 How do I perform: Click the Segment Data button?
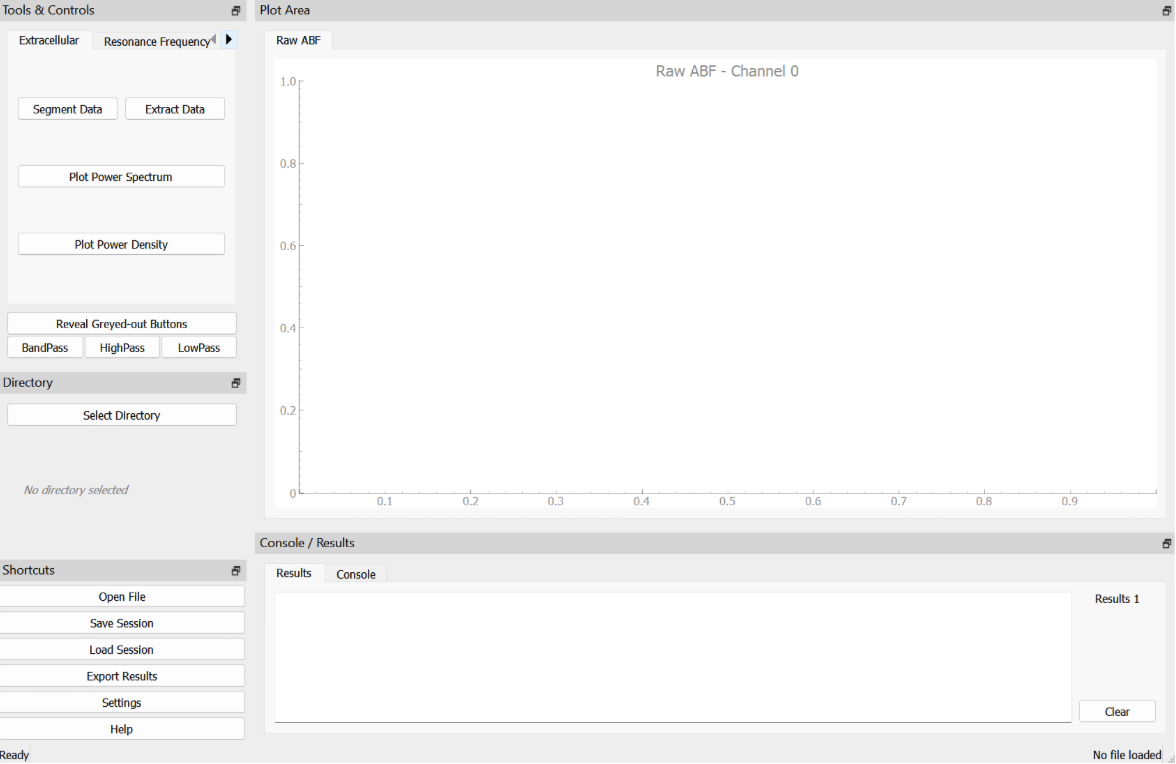point(67,108)
